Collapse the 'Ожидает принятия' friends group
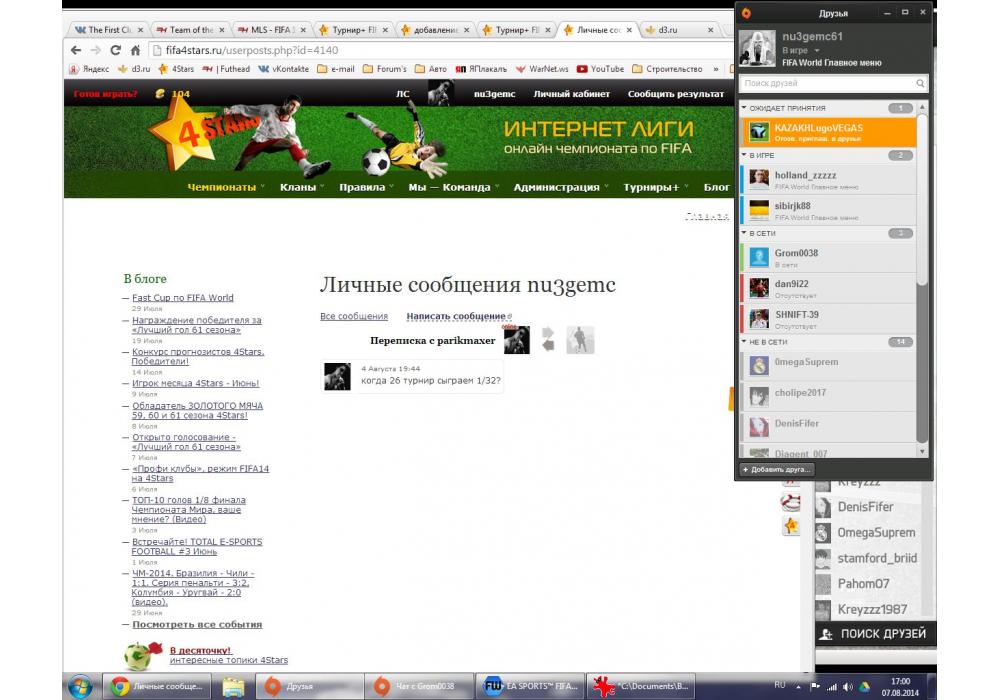The height and width of the screenshot is (700, 1000). pyautogui.click(x=745, y=107)
